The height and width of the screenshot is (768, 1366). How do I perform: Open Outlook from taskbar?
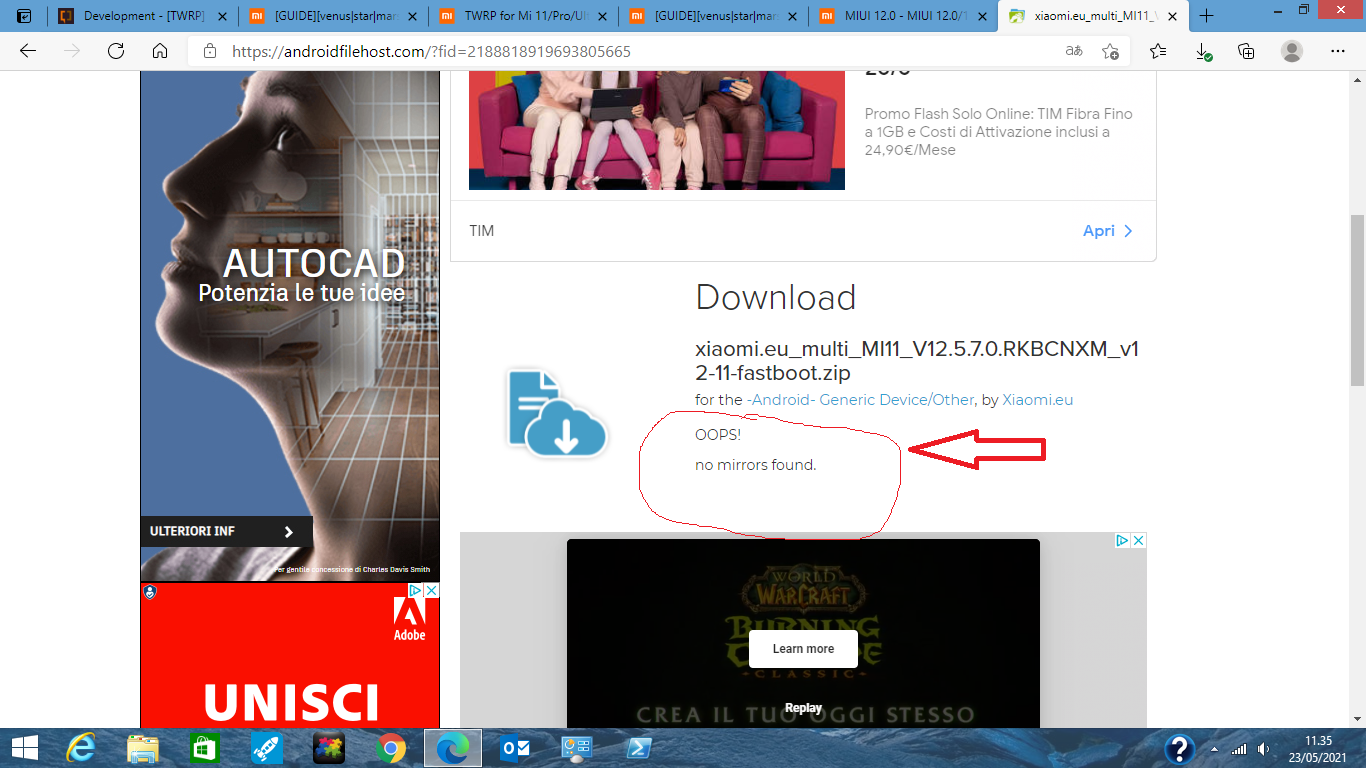pyautogui.click(x=515, y=748)
